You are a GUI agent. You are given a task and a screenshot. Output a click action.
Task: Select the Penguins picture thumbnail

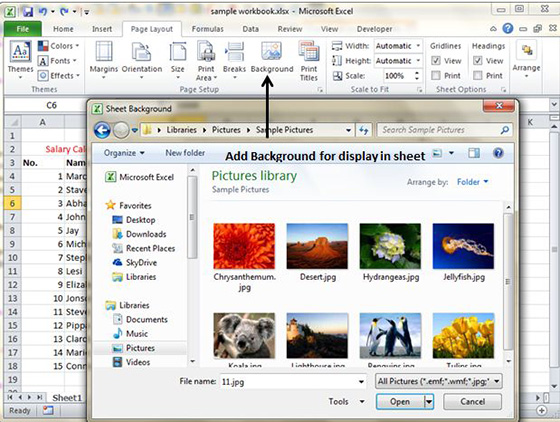390,336
